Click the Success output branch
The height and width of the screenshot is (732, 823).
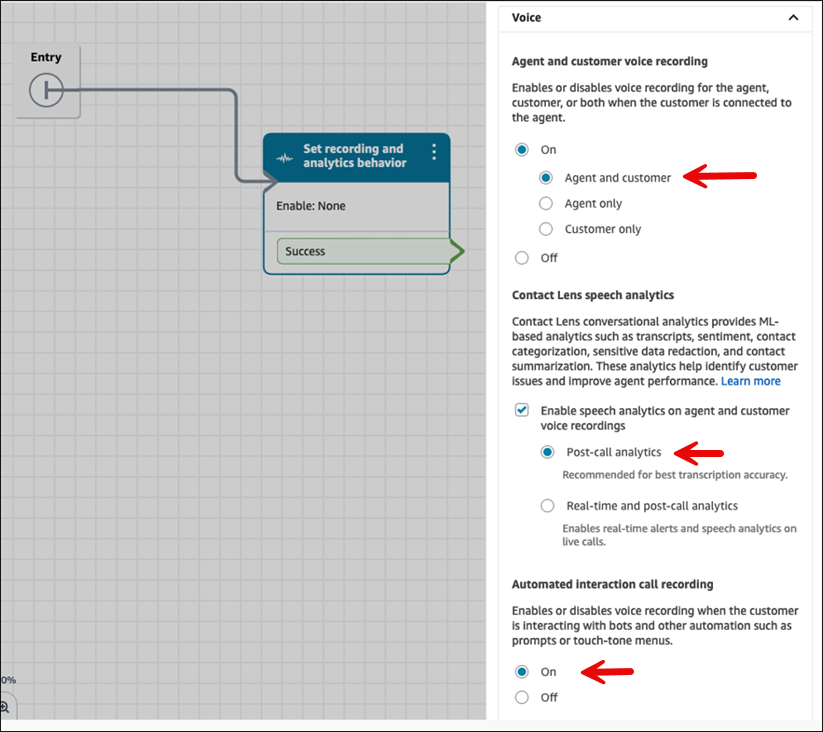(364, 251)
